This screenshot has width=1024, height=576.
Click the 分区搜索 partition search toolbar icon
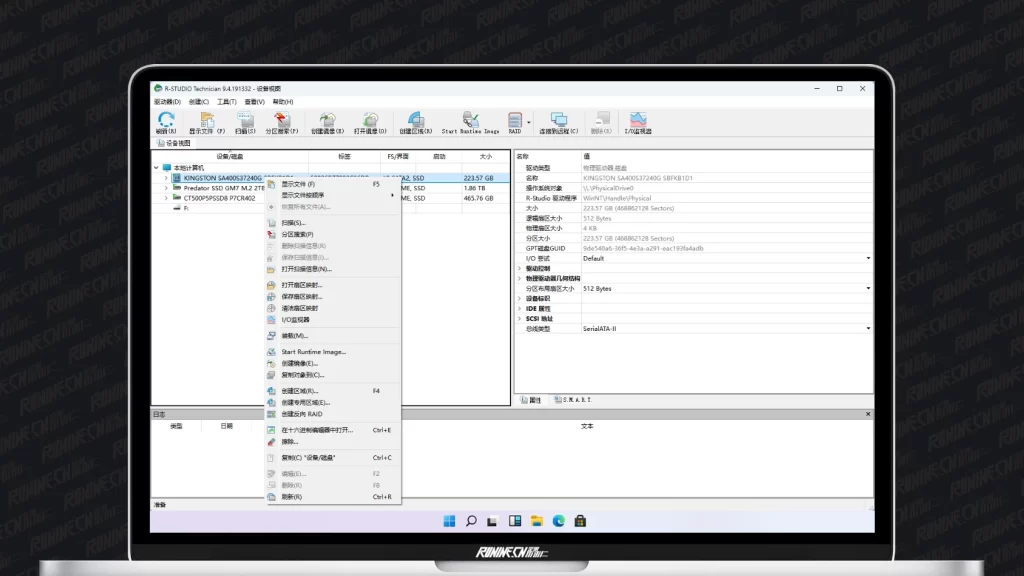point(282,121)
